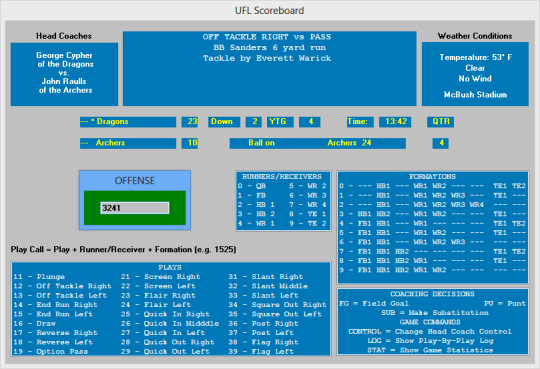Click runner entry '4 - WR 1'
Screen dimensions: 540x369
(256, 223)
